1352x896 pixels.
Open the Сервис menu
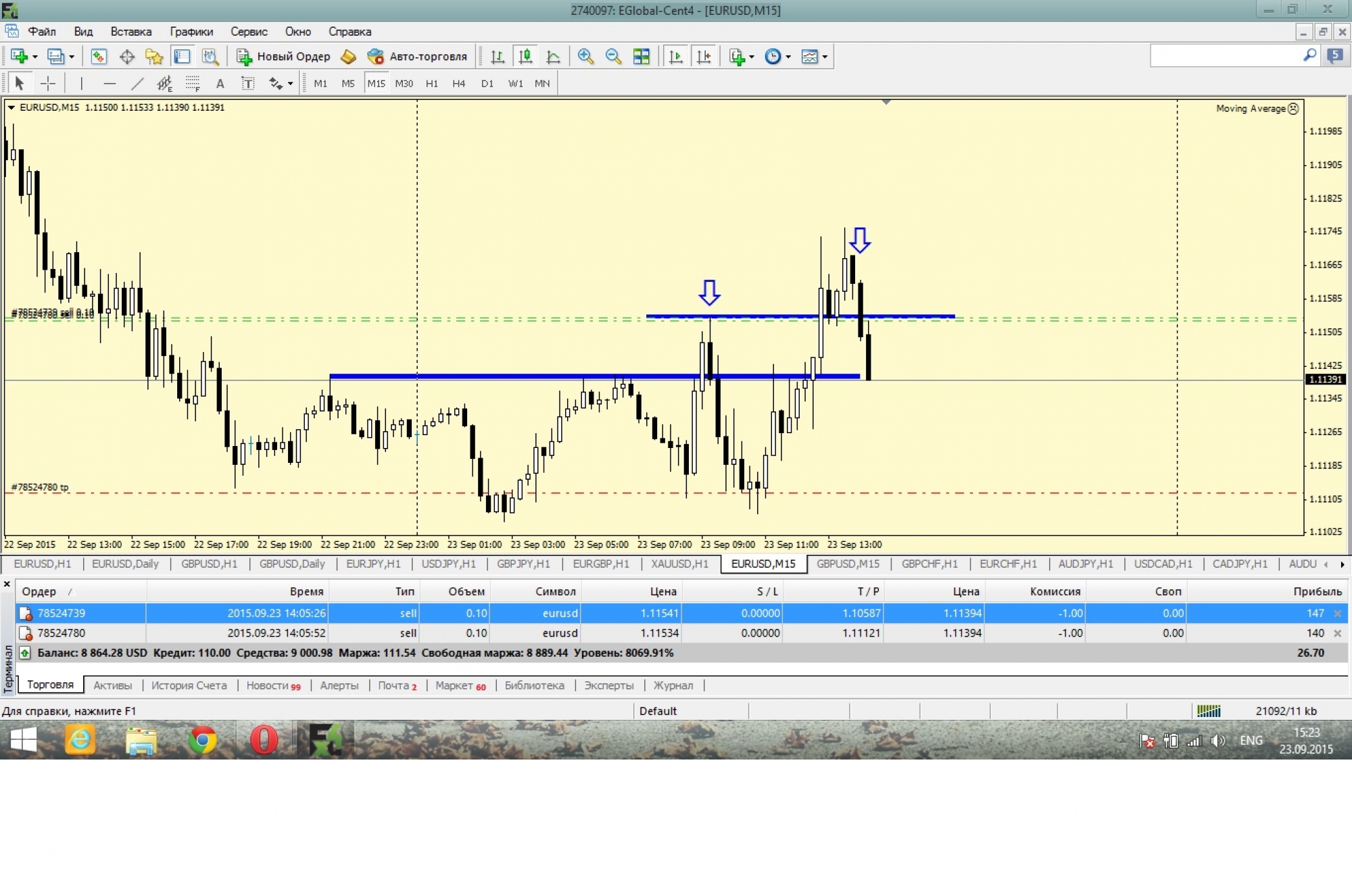249,32
